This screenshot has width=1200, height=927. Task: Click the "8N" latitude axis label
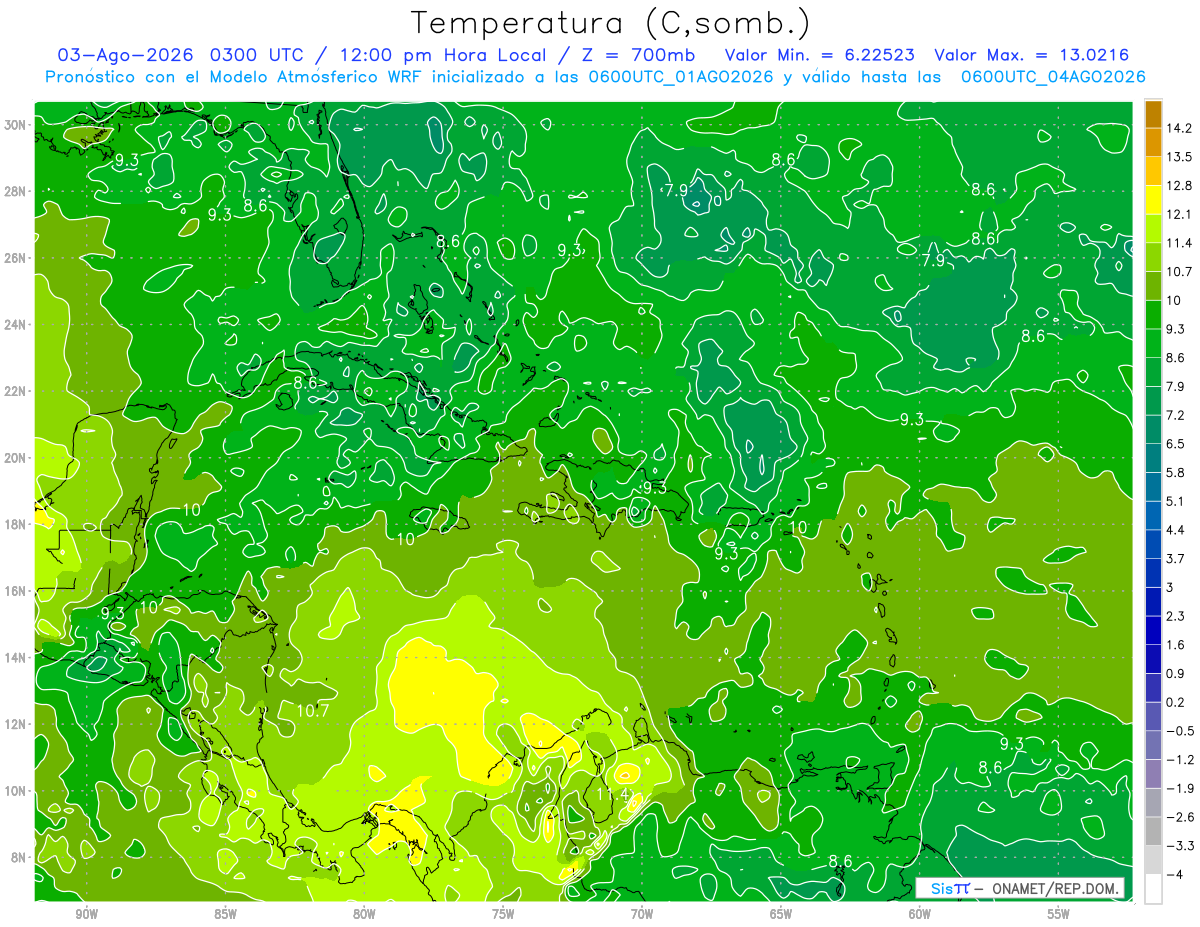pyautogui.click(x=19, y=857)
